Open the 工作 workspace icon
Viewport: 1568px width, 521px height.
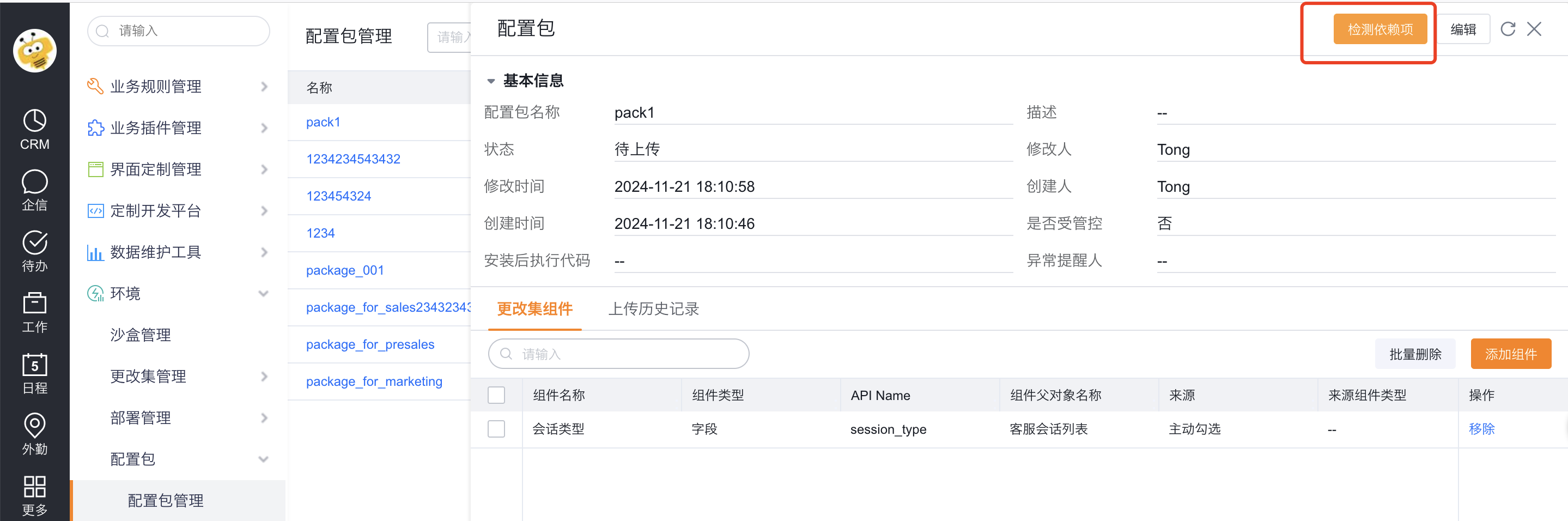[35, 311]
